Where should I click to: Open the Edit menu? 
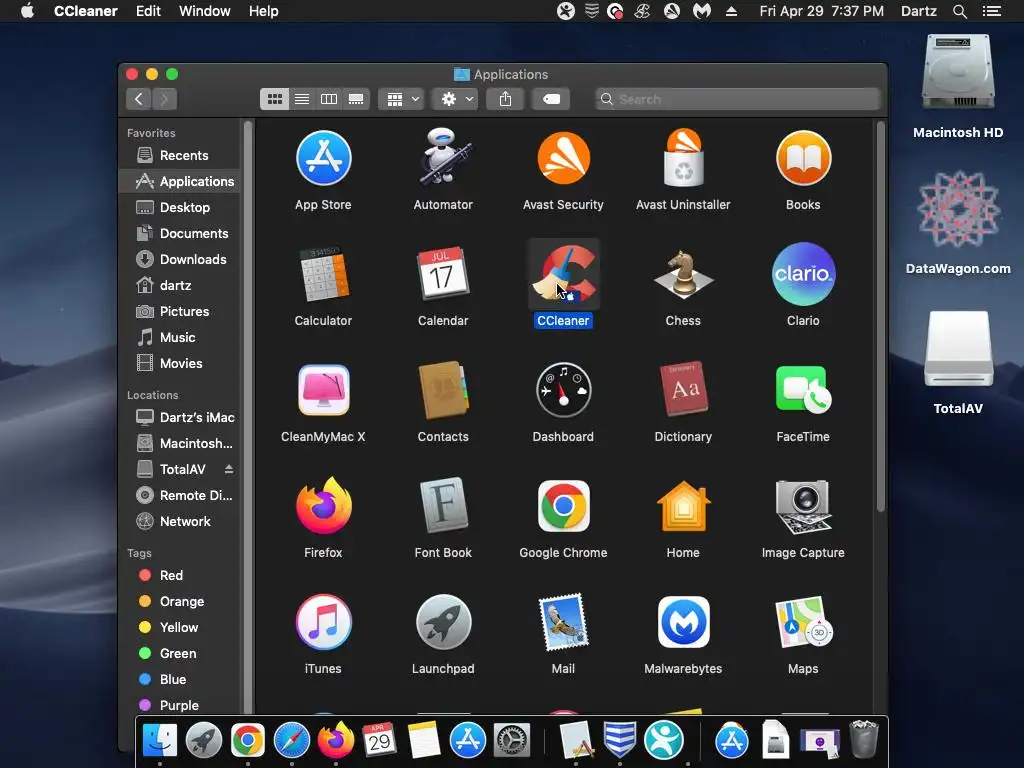(x=148, y=11)
